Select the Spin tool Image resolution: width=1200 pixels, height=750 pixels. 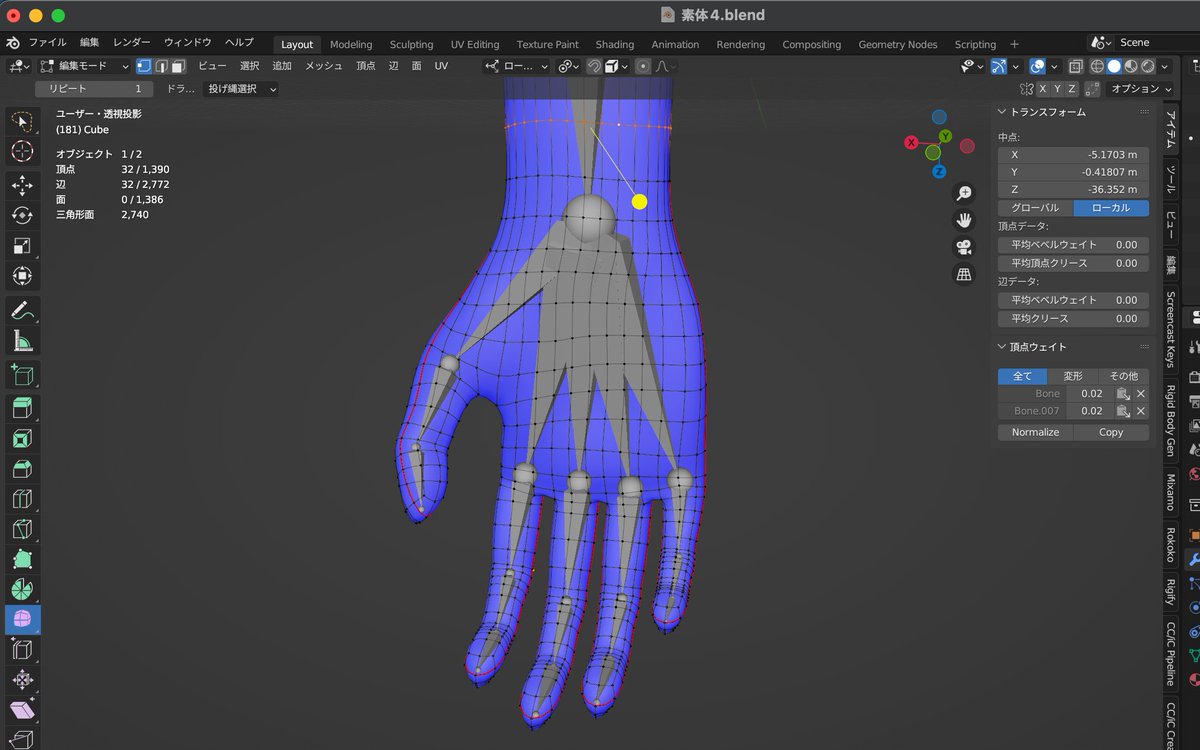click(22, 589)
